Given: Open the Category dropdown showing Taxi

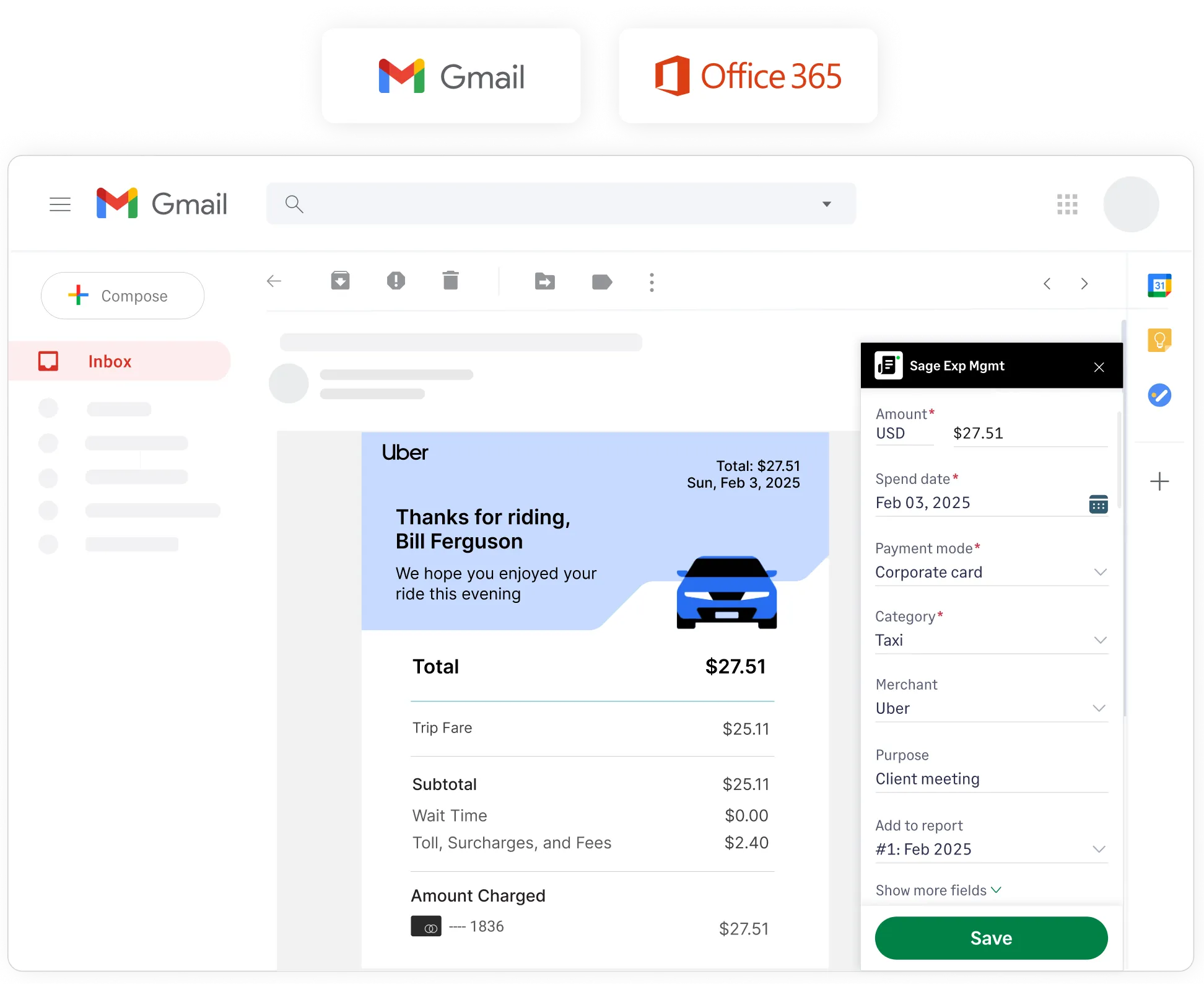Looking at the screenshot, I should click(x=1100, y=640).
